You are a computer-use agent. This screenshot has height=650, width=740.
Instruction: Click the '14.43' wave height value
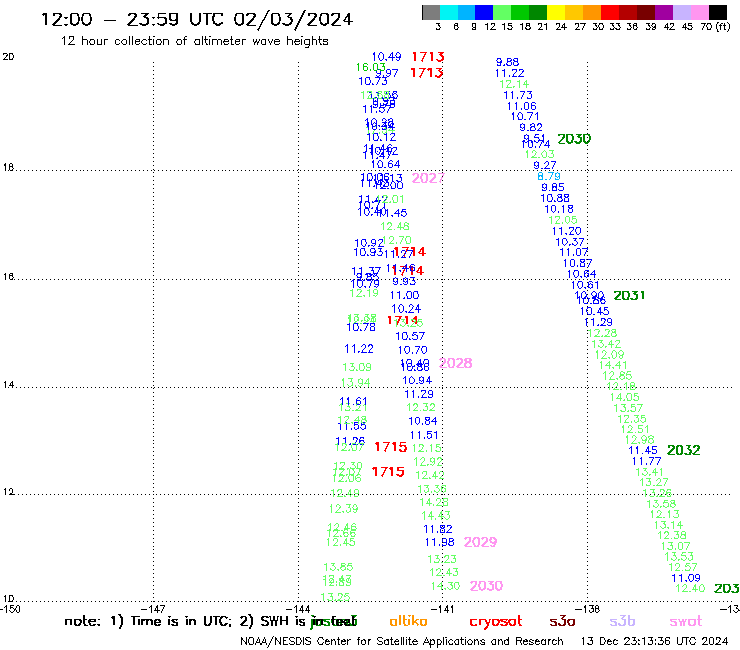coord(436,515)
